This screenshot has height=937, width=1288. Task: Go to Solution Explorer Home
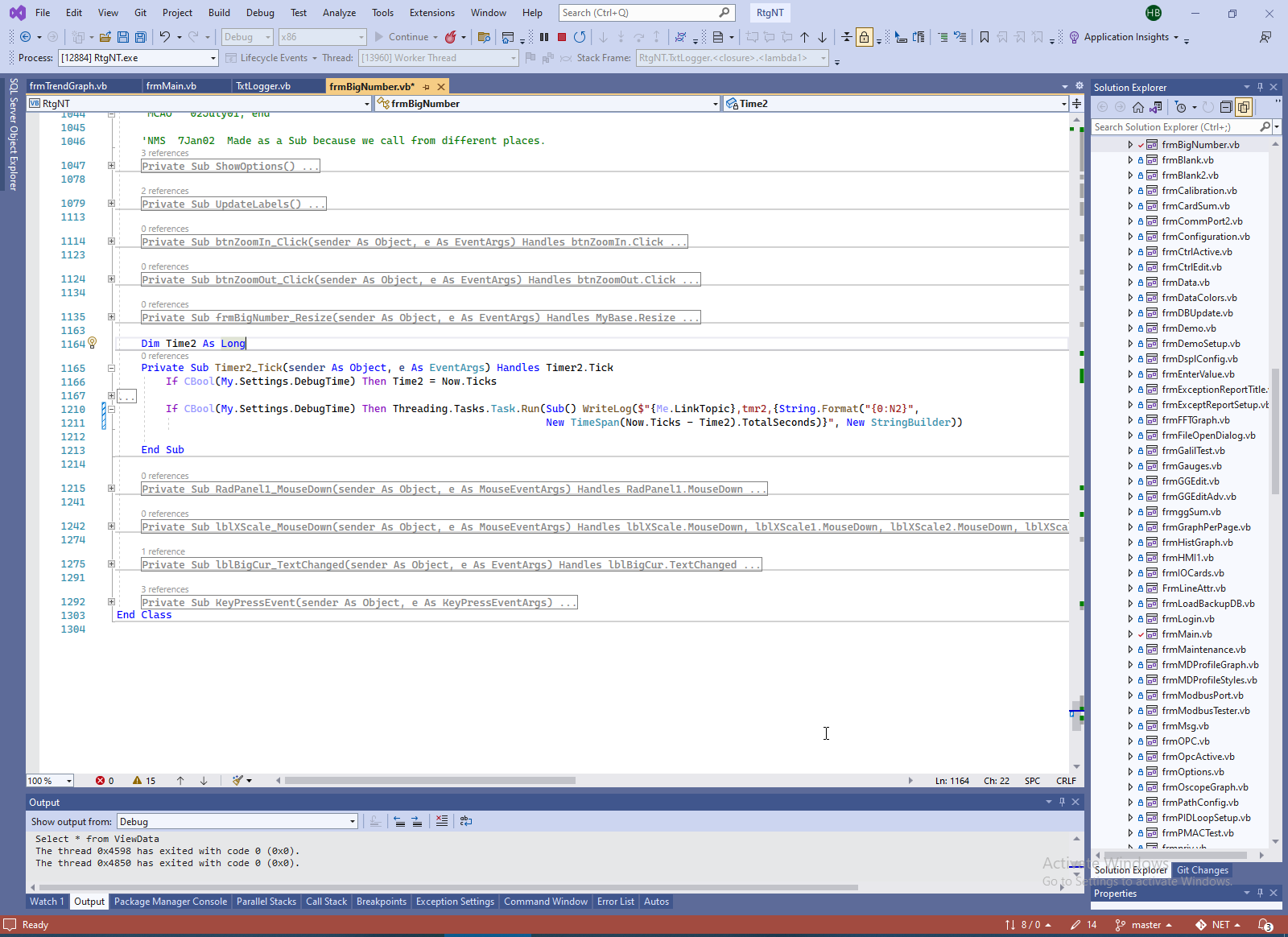pyautogui.click(x=1138, y=107)
